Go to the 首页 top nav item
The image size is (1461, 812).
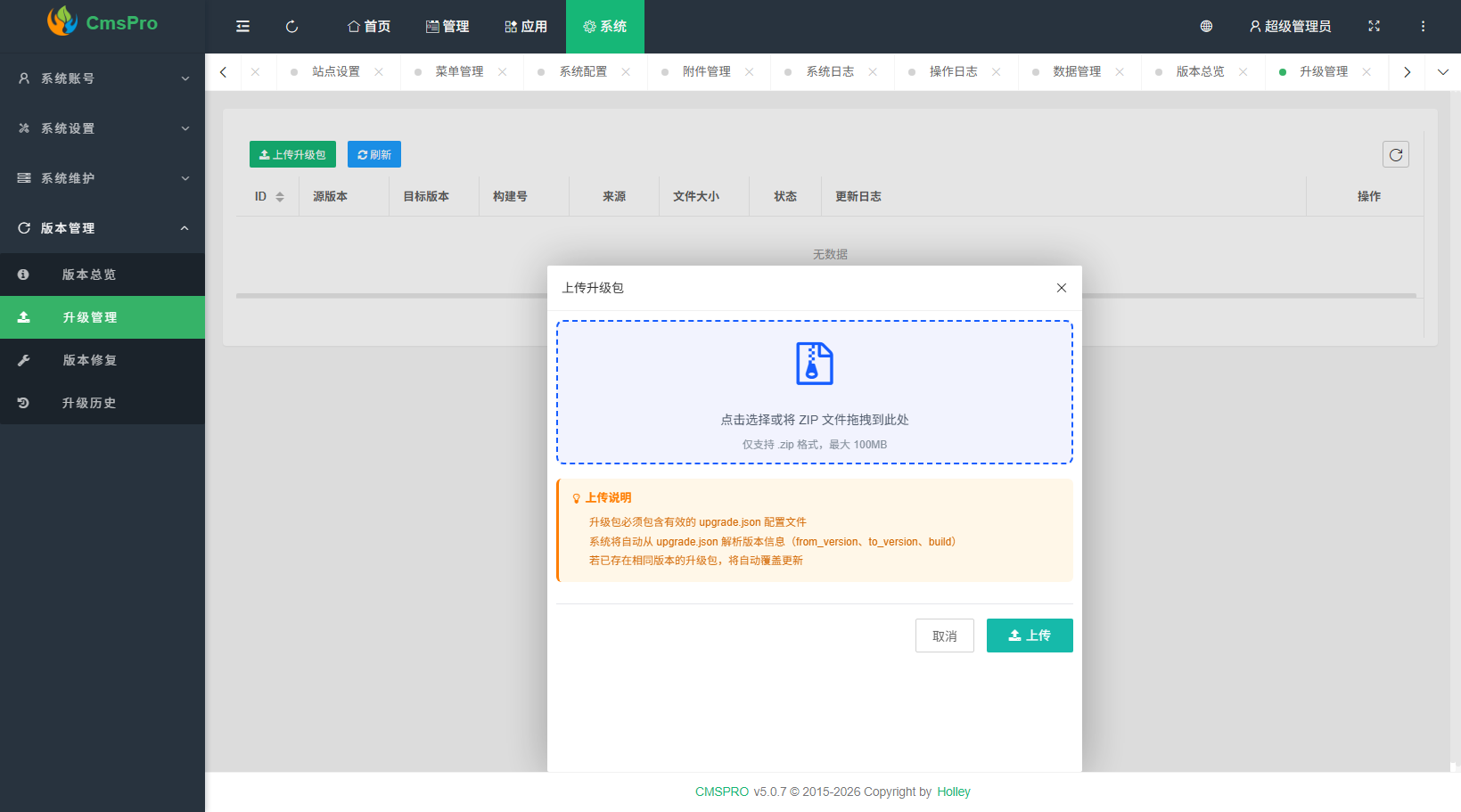(x=369, y=27)
